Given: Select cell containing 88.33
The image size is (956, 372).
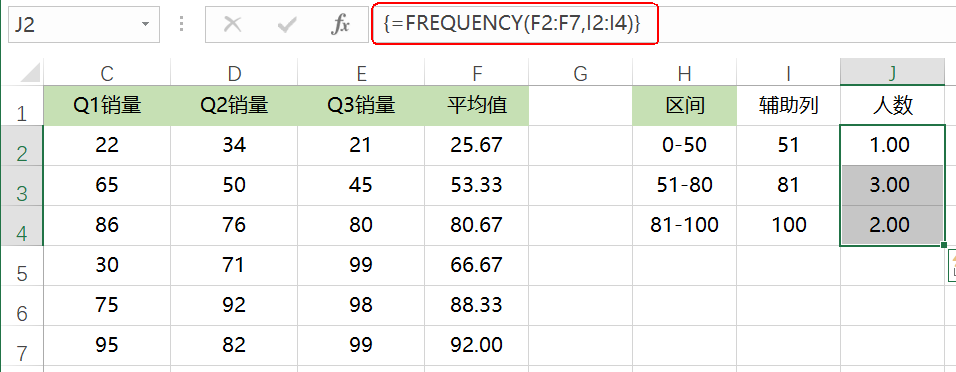Looking at the screenshot, I should click(x=477, y=305).
